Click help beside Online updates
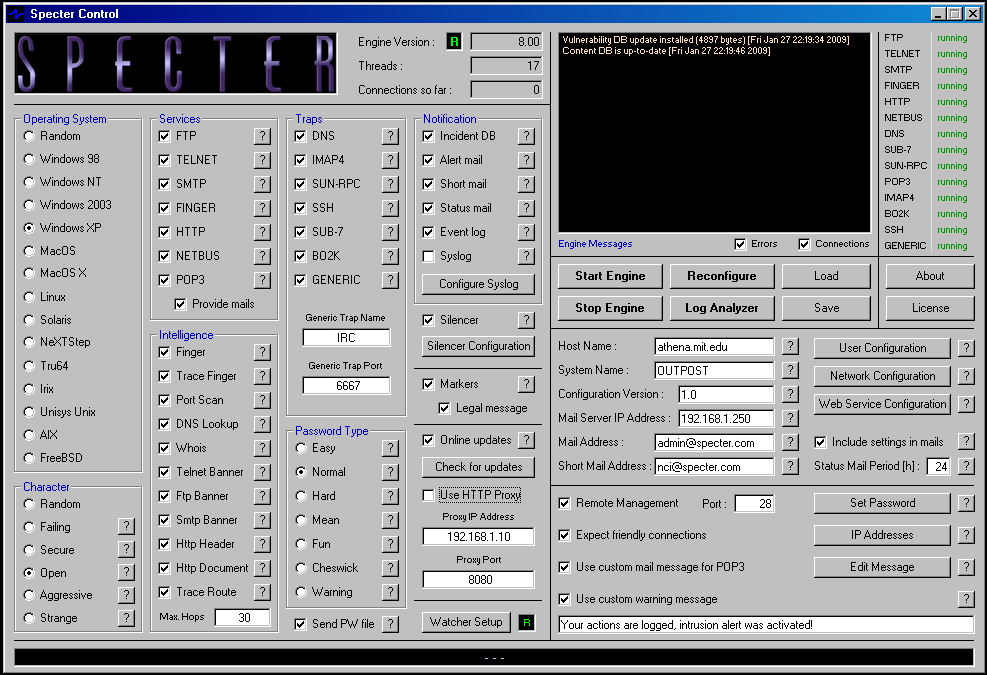987x675 pixels. pyautogui.click(x=526, y=440)
